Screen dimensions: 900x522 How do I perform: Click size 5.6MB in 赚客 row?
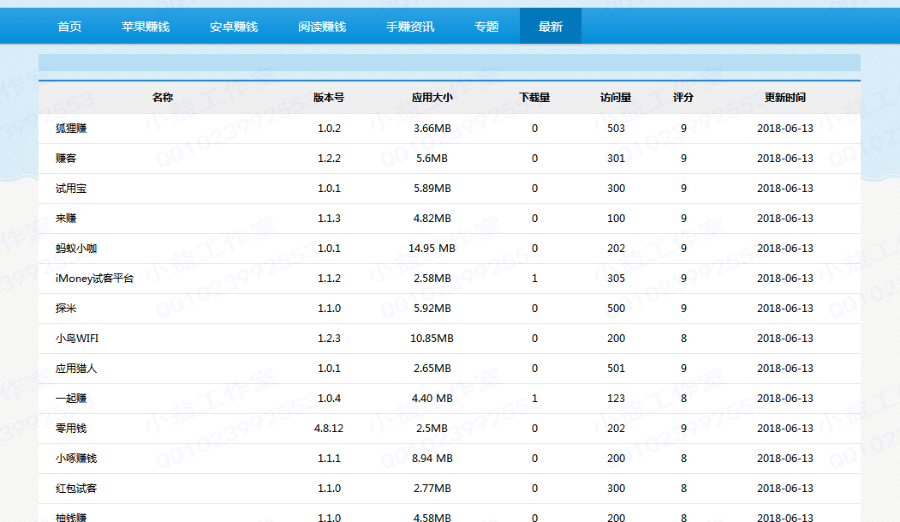432,158
